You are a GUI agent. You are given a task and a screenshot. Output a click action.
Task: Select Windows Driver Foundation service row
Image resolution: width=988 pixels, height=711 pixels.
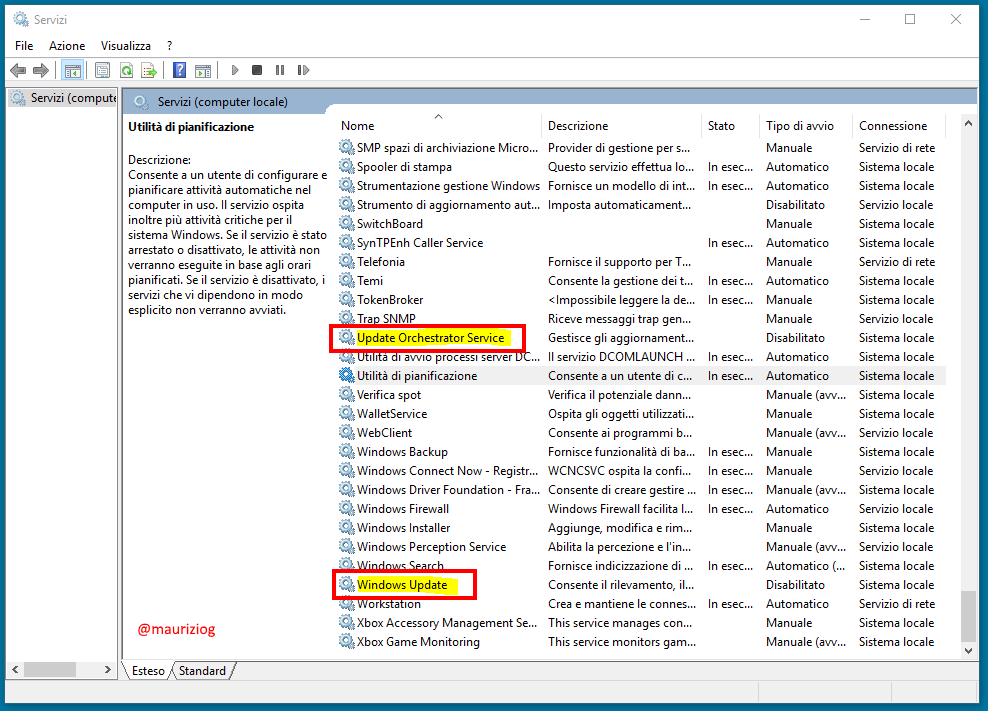[x=641, y=490]
